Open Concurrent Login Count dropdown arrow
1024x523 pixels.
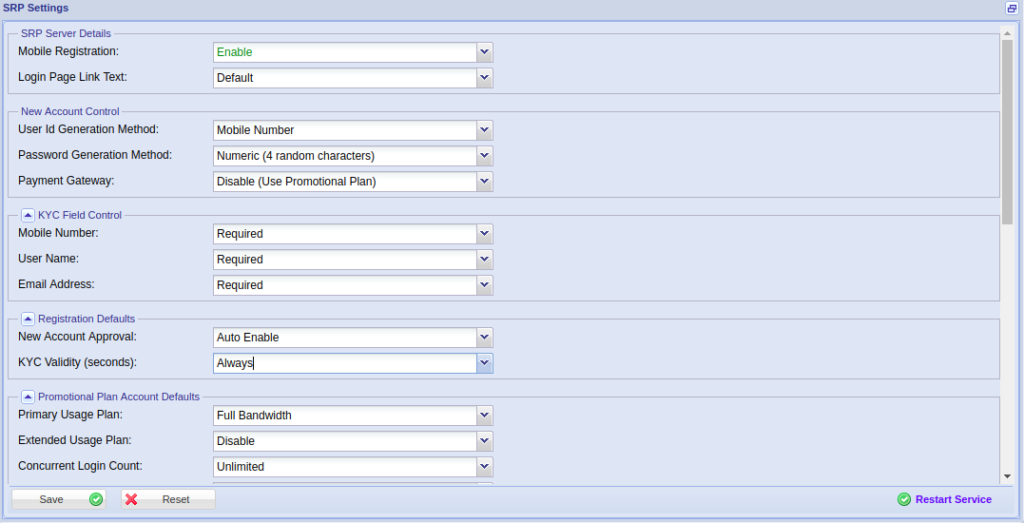pyautogui.click(x=484, y=467)
